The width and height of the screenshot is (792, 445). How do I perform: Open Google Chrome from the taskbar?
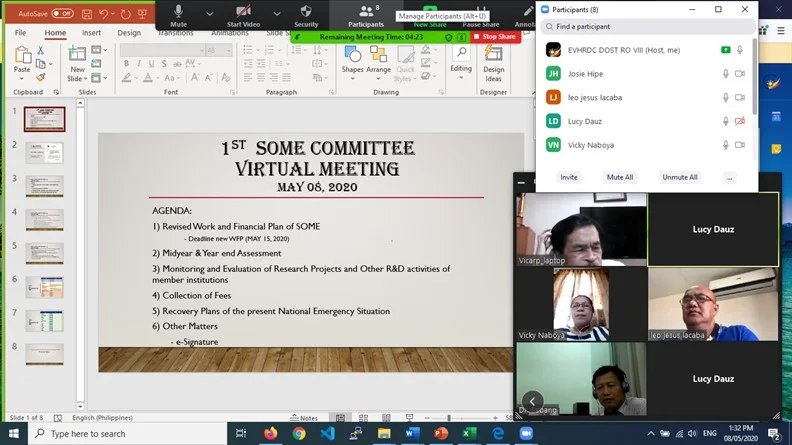click(299, 433)
